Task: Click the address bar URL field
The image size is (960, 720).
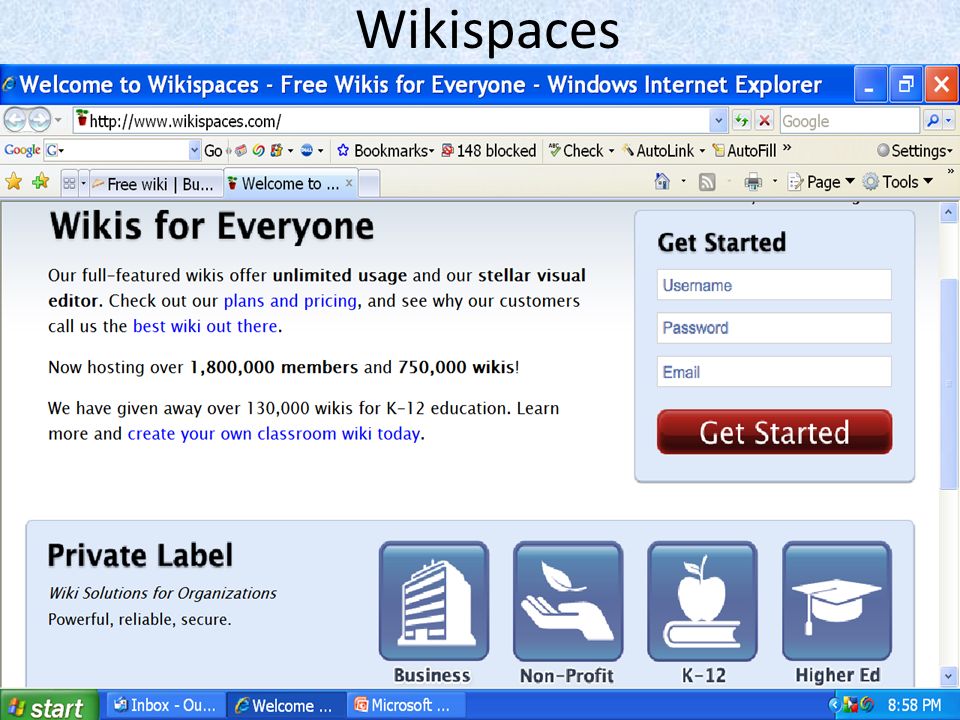Action: (392, 121)
